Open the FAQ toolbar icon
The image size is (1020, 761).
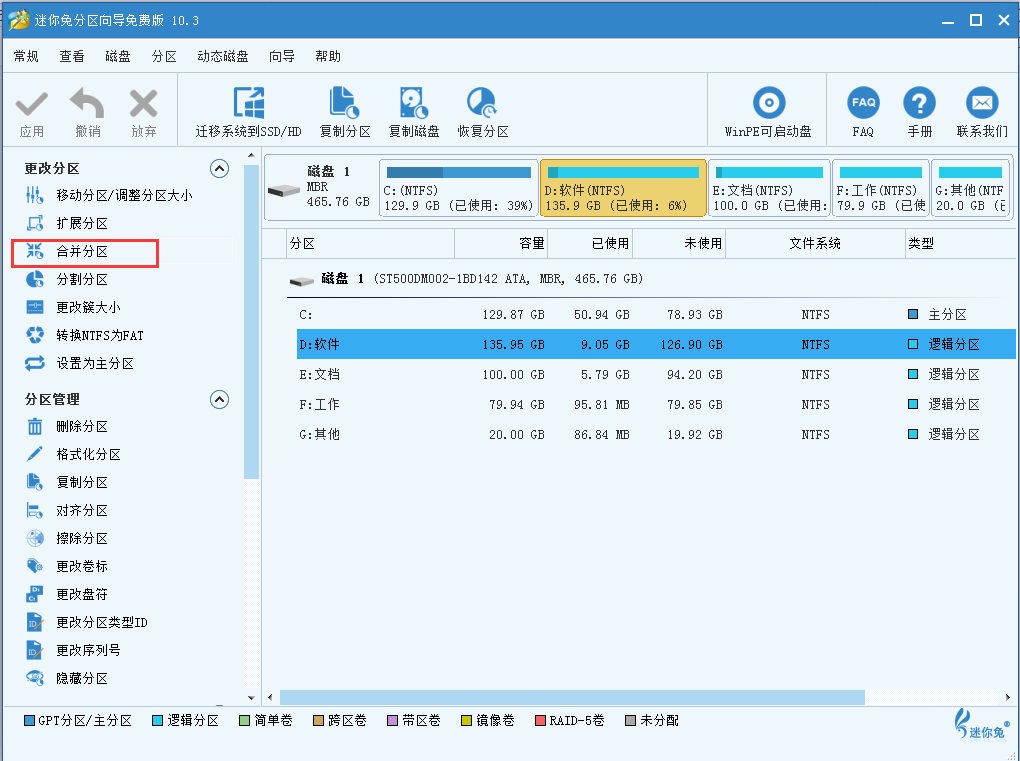click(863, 103)
